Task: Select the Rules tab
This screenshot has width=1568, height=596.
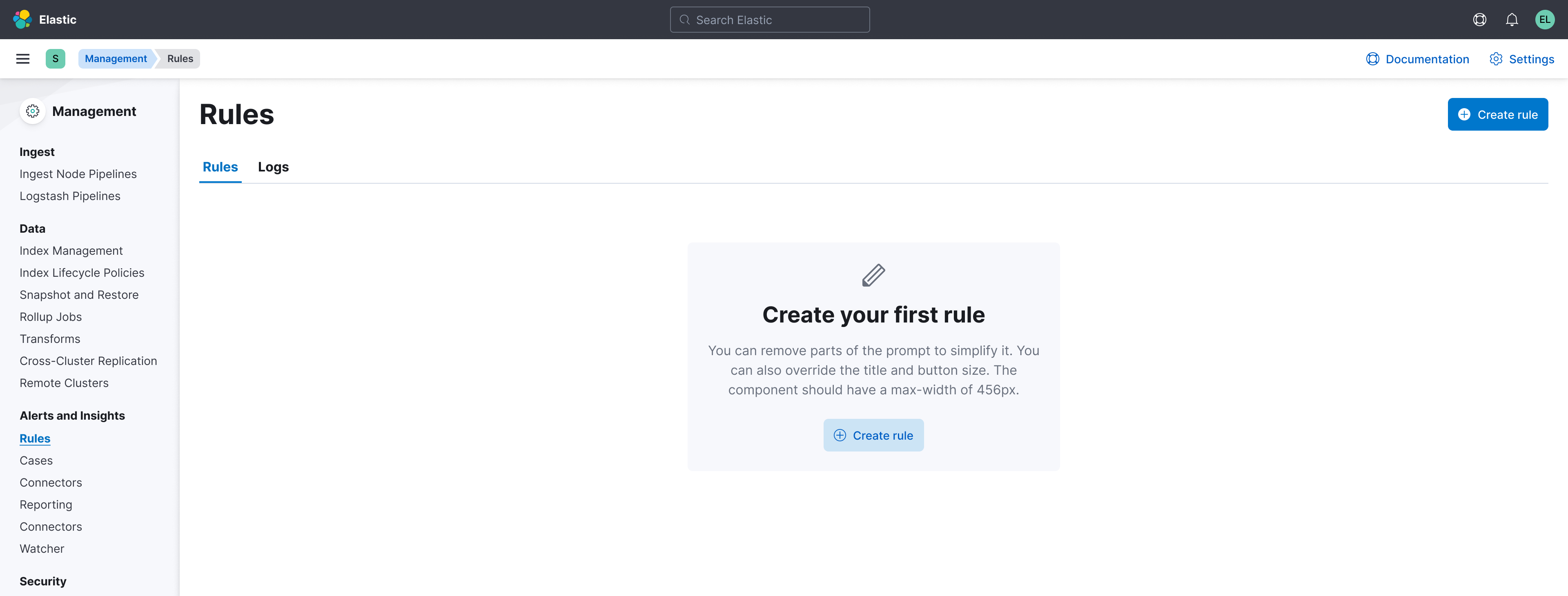Action: click(x=220, y=167)
